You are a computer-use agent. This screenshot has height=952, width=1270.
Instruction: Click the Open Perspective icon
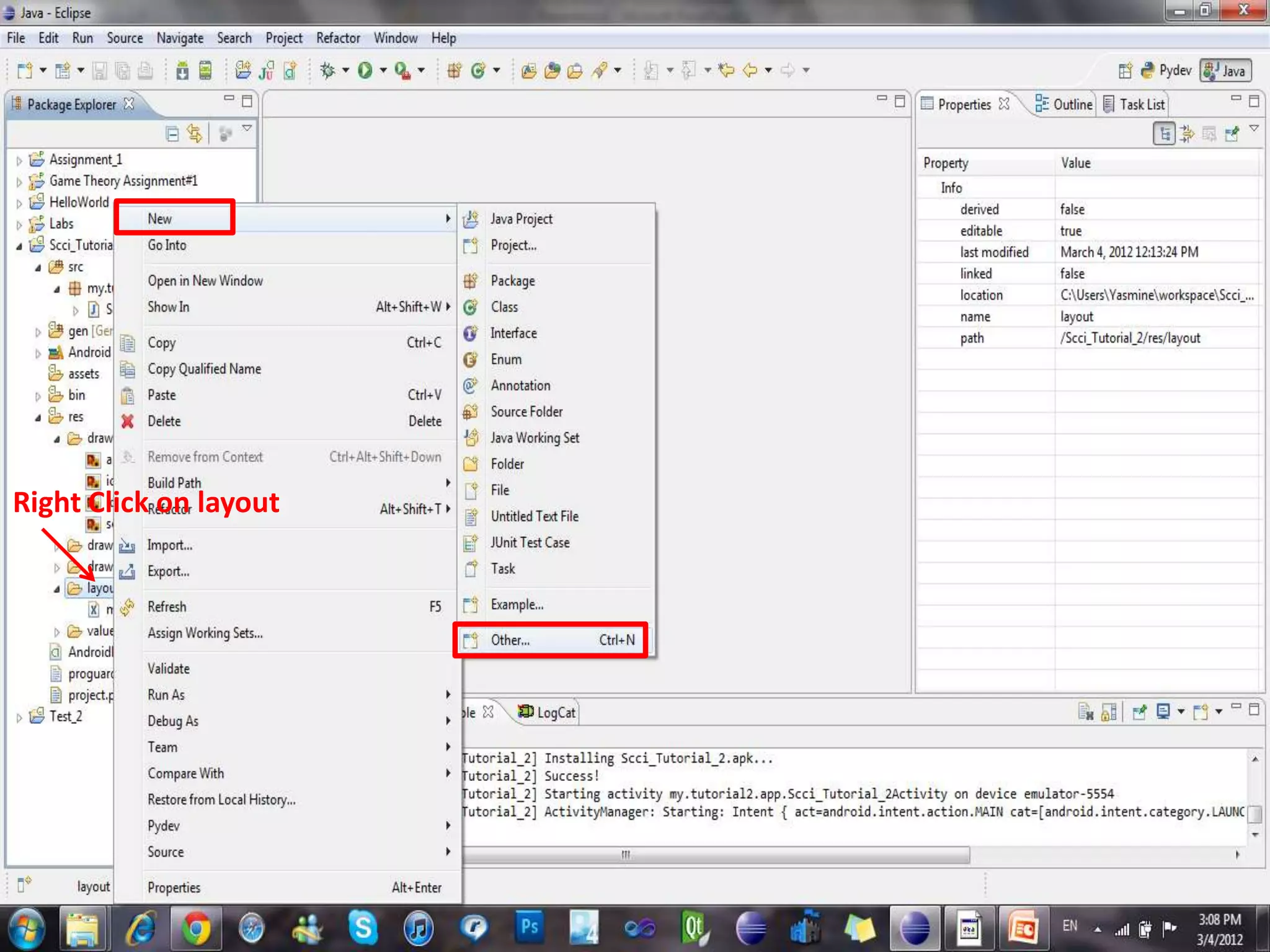pyautogui.click(x=1125, y=70)
